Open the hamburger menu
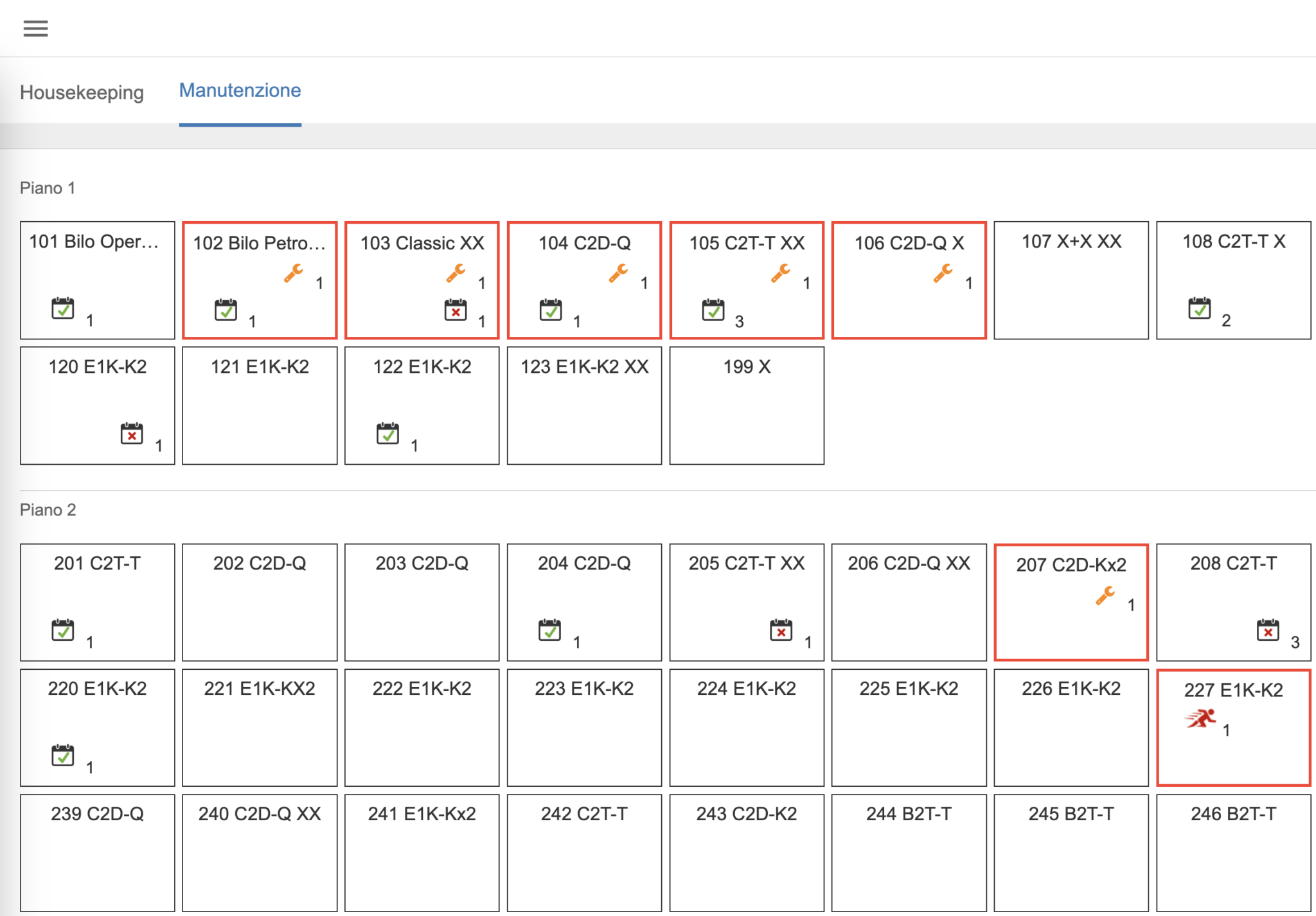Viewport: 1316px width, 916px height. pyautogui.click(x=35, y=28)
